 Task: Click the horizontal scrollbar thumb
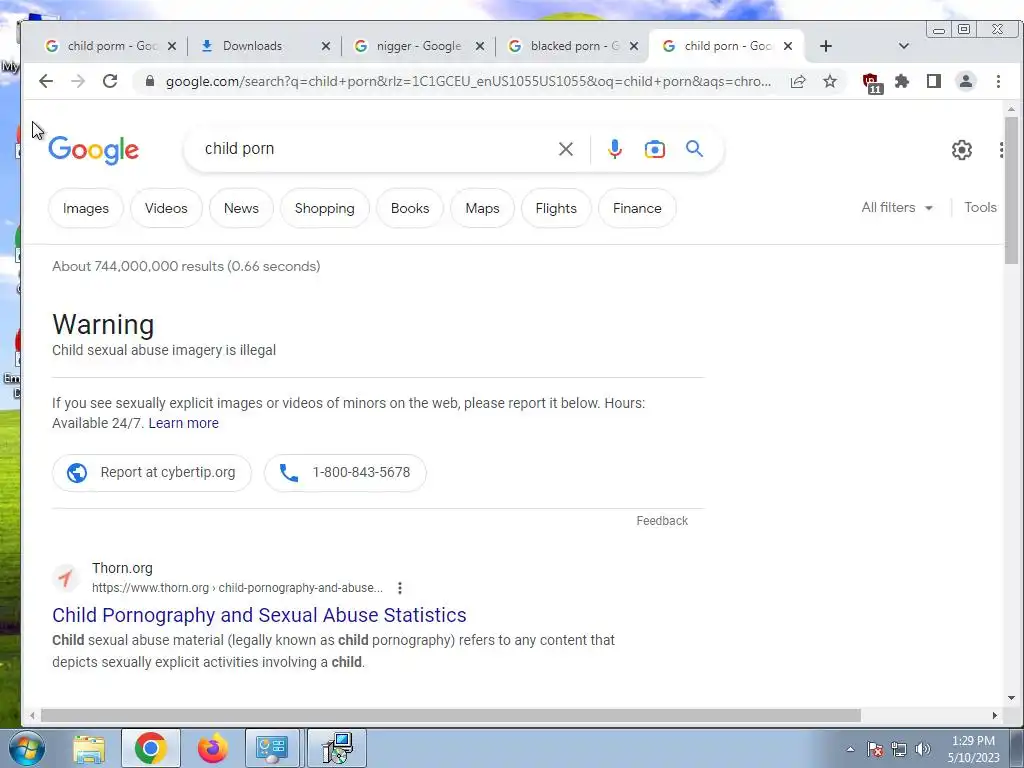[451, 716]
